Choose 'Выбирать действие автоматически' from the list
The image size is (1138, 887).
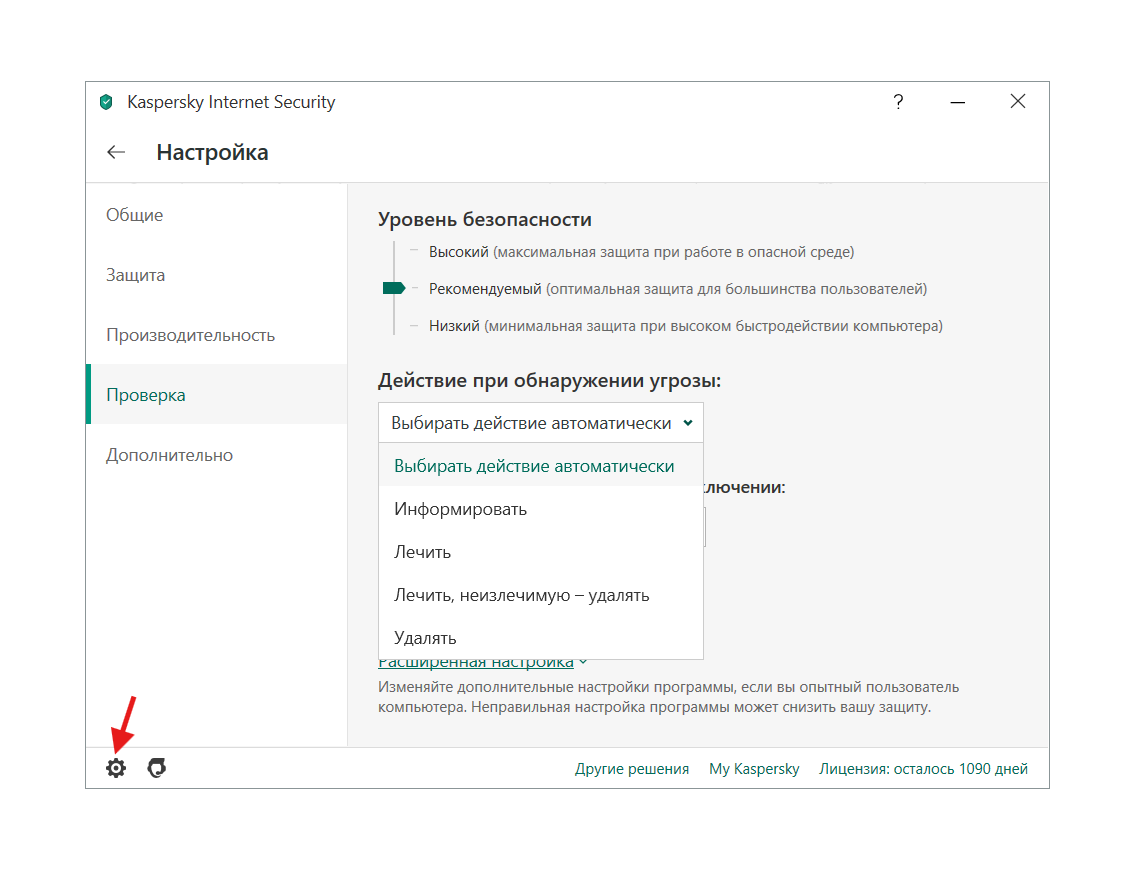click(x=541, y=466)
